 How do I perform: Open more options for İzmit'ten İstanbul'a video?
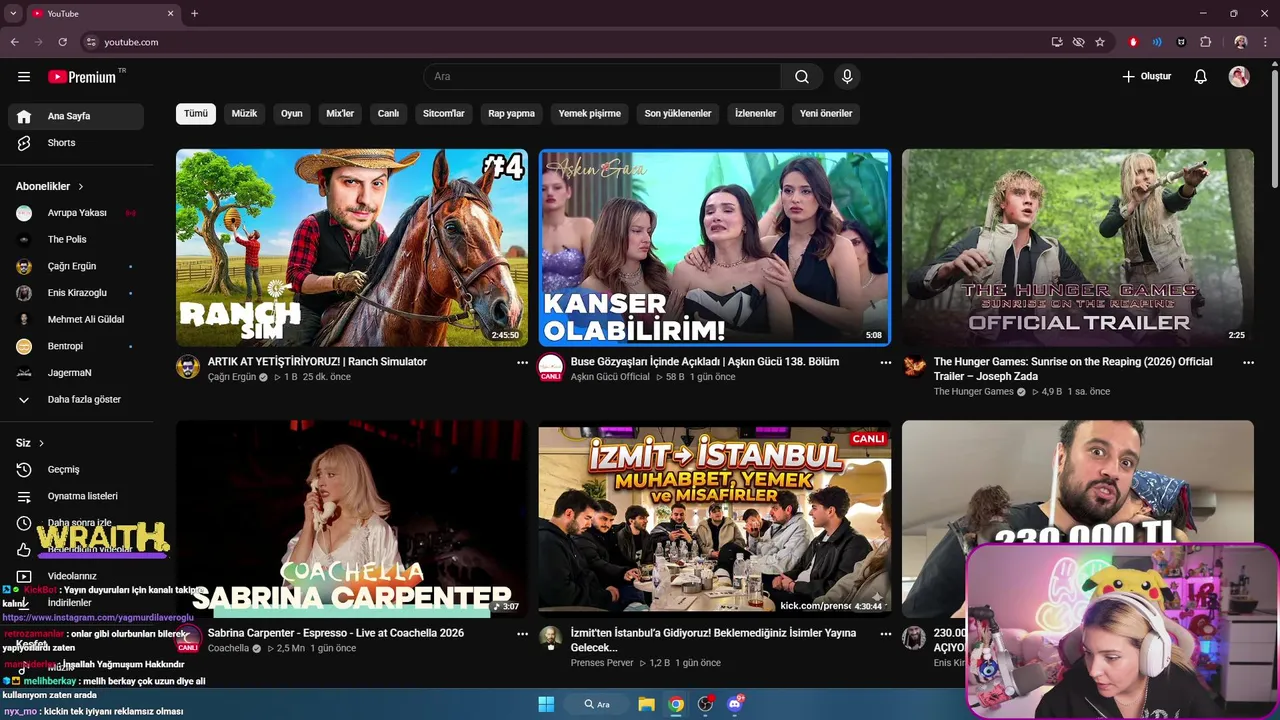885,634
